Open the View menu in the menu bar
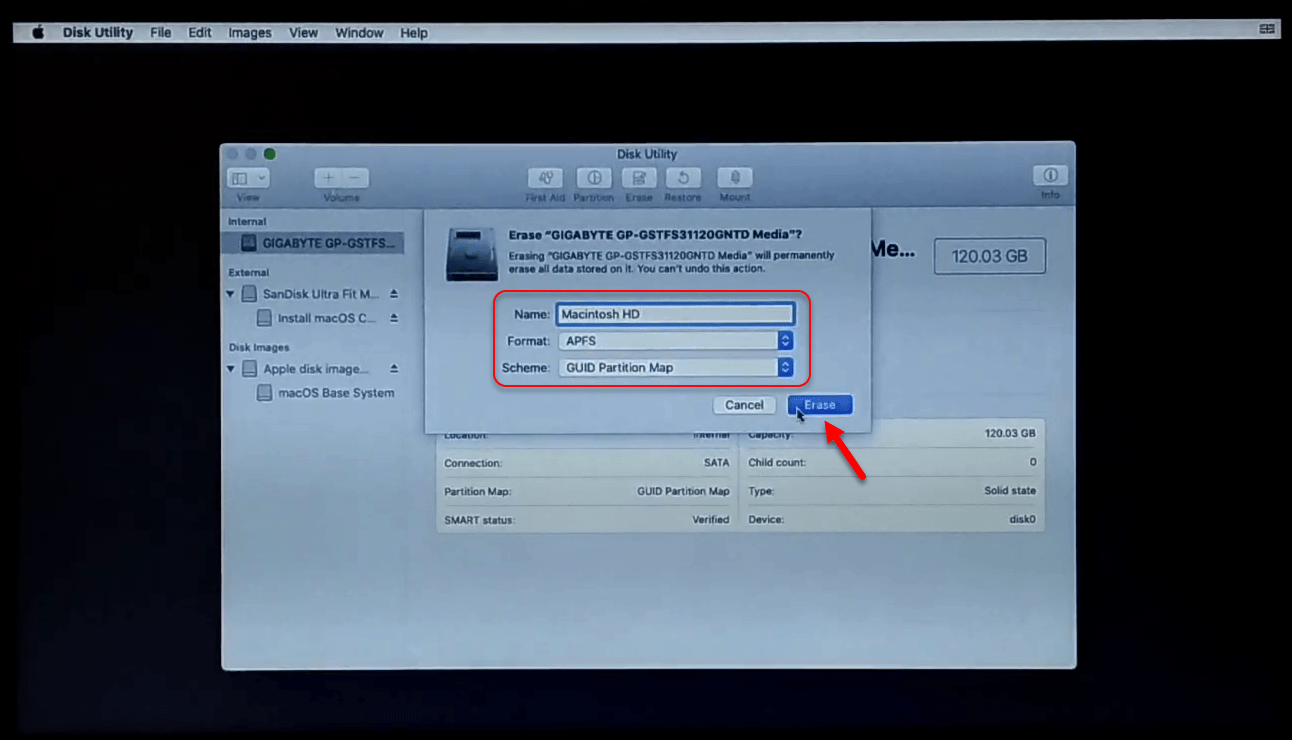Viewport: 1292px width, 740px height. coord(303,32)
